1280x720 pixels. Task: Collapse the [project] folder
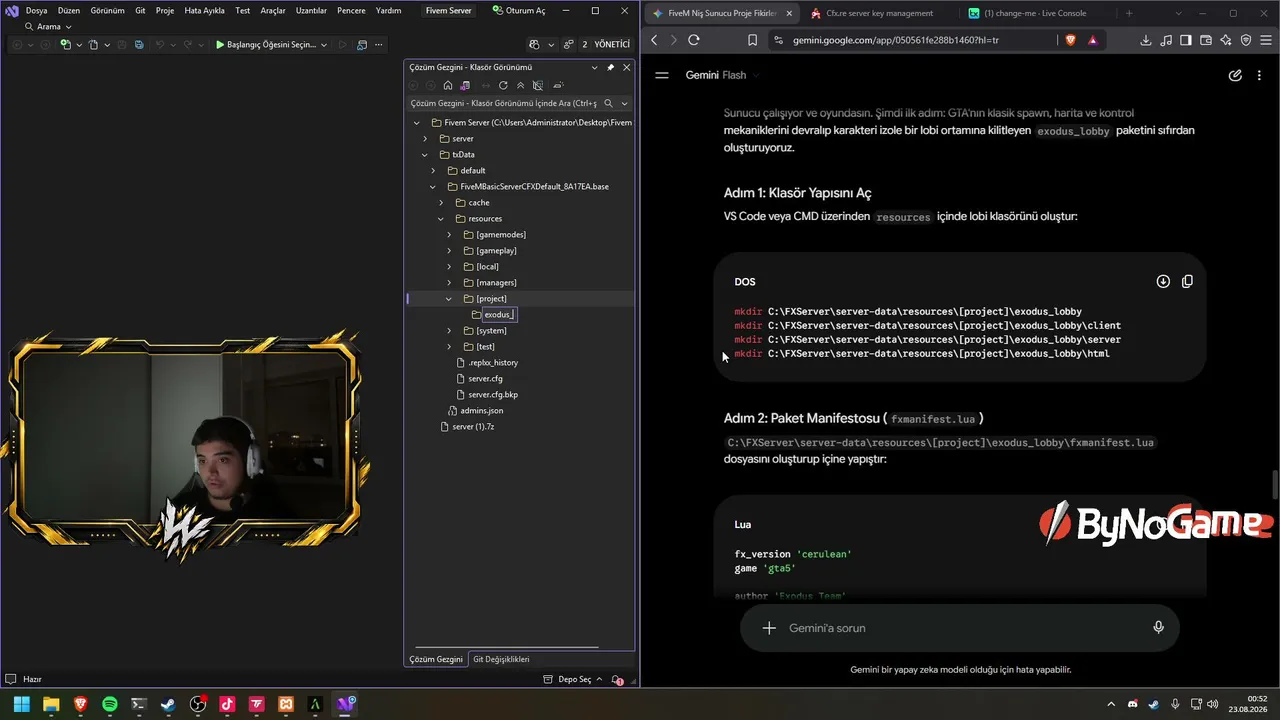(449, 299)
